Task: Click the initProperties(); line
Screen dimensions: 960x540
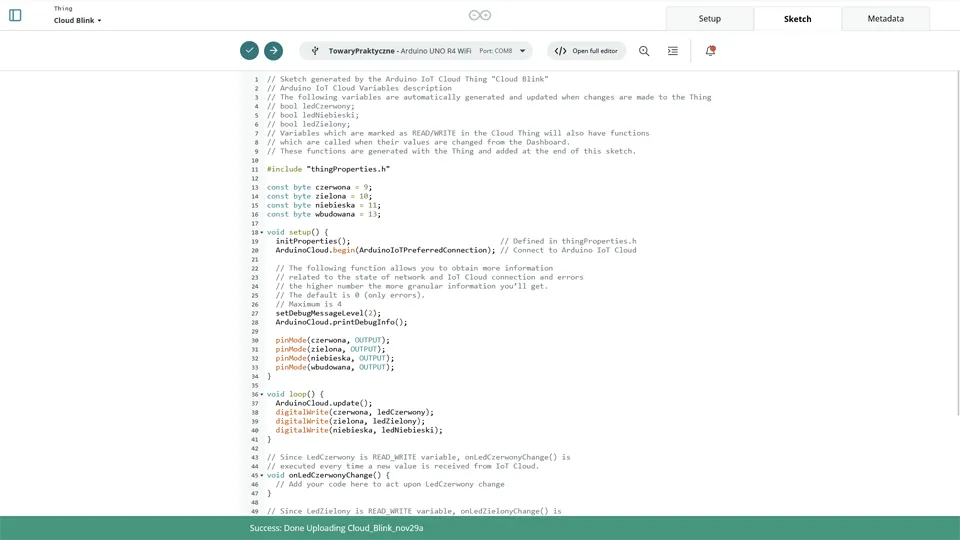Action: tap(312, 241)
